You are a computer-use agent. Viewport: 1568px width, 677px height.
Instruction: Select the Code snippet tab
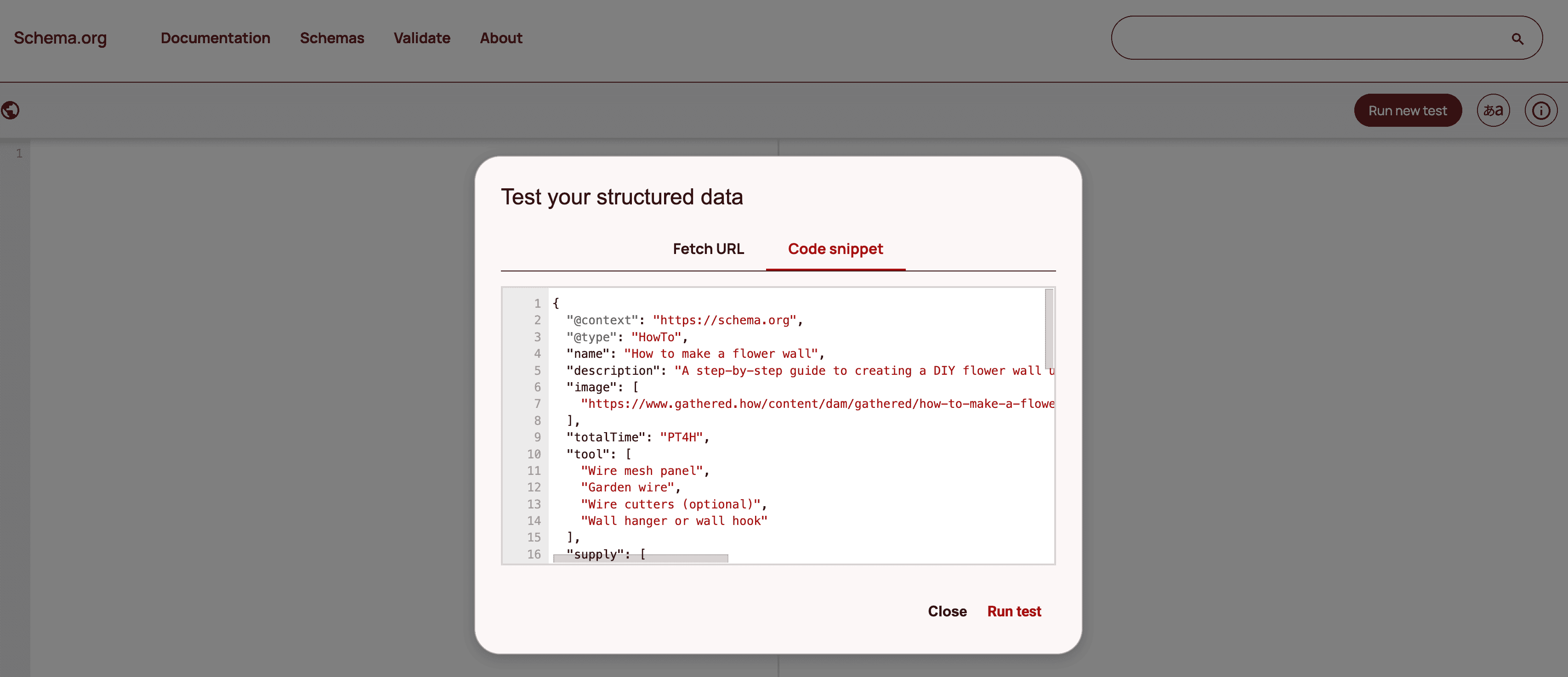pyautogui.click(x=835, y=249)
